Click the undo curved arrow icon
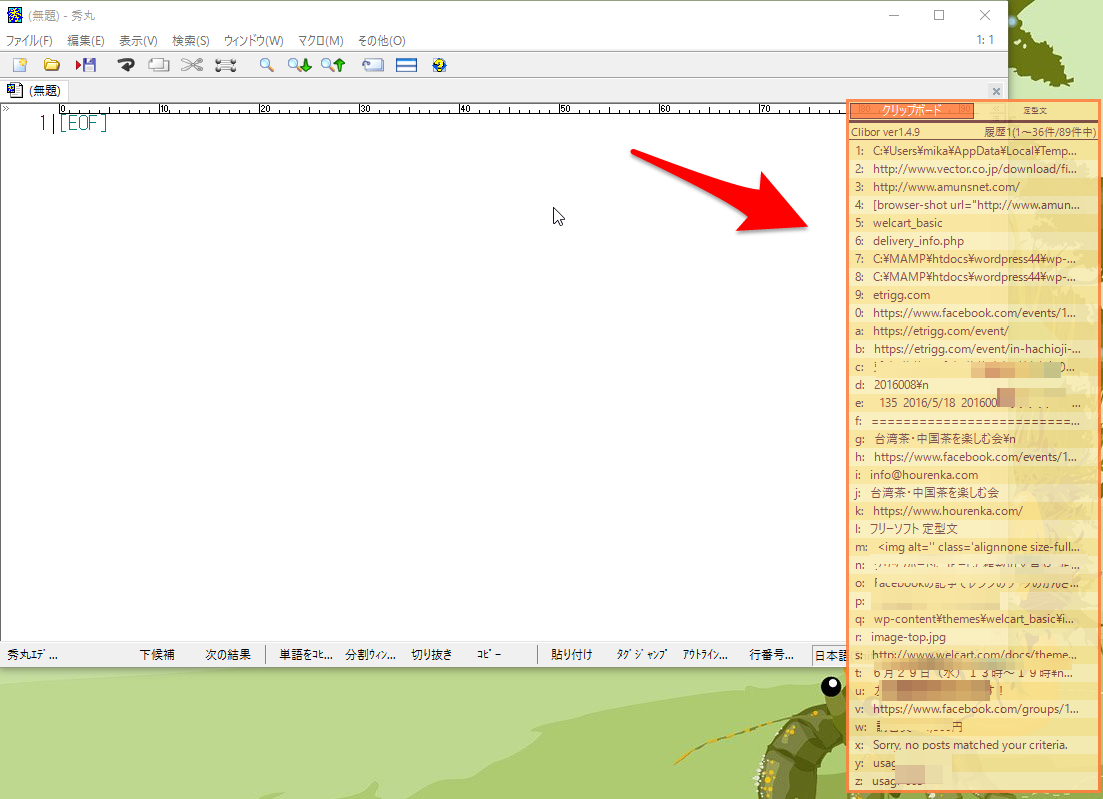Screen dimensions: 1103x799 [x=126, y=65]
